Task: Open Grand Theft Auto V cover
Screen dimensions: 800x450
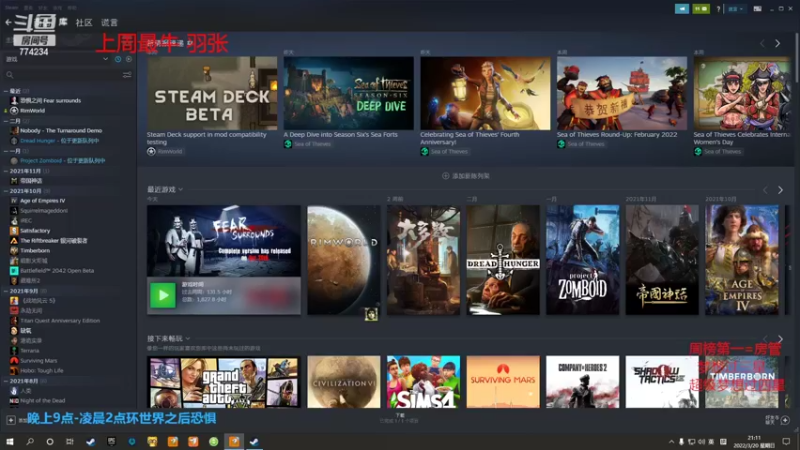Action: [x=223, y=382]
